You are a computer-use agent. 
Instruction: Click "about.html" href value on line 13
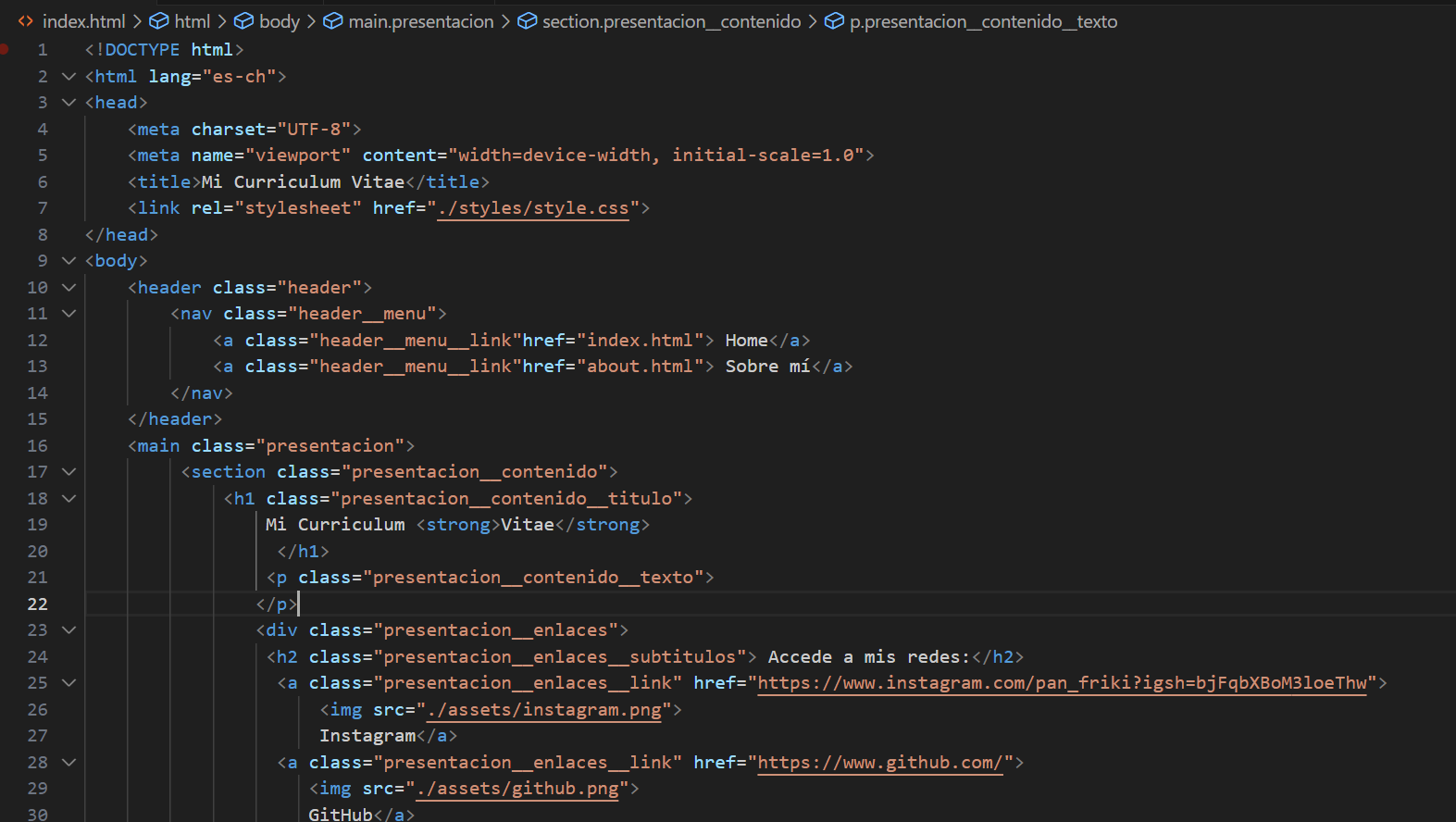pyautogui.click(x=641, y=366)
